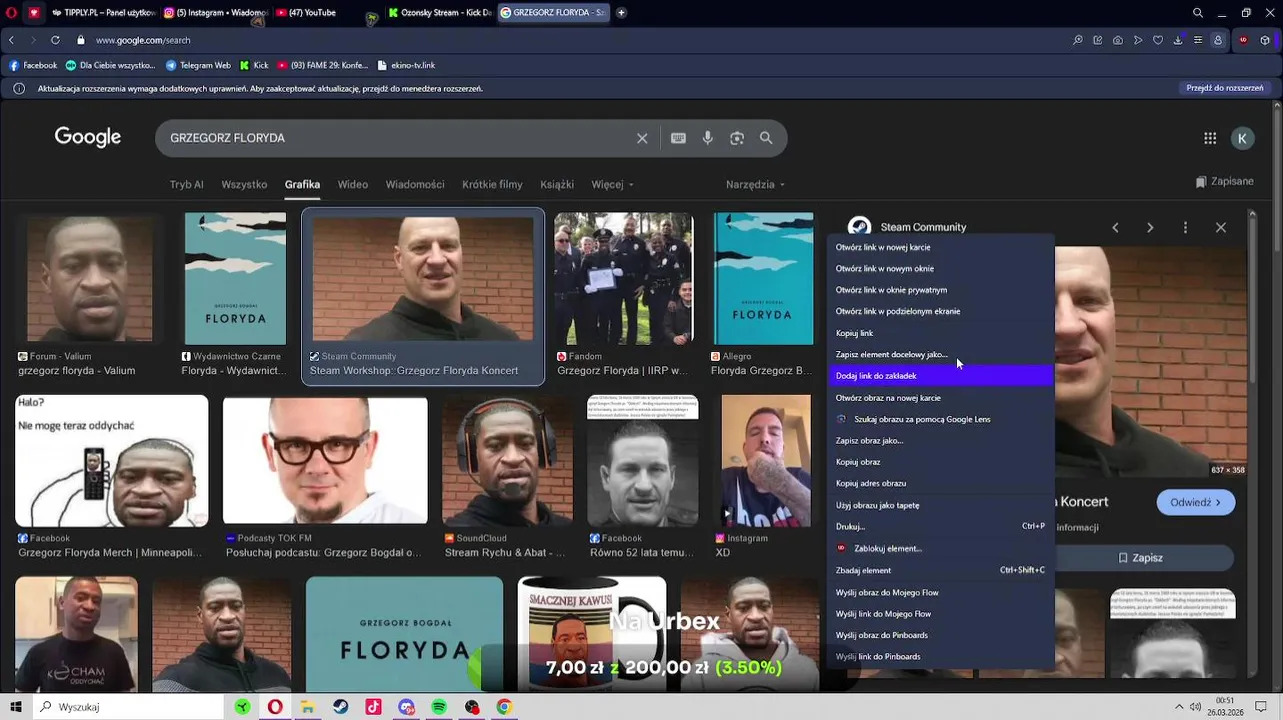1283x720 pixels.
Task: Open the Steam taskbar icon
Action: point(341,707)
